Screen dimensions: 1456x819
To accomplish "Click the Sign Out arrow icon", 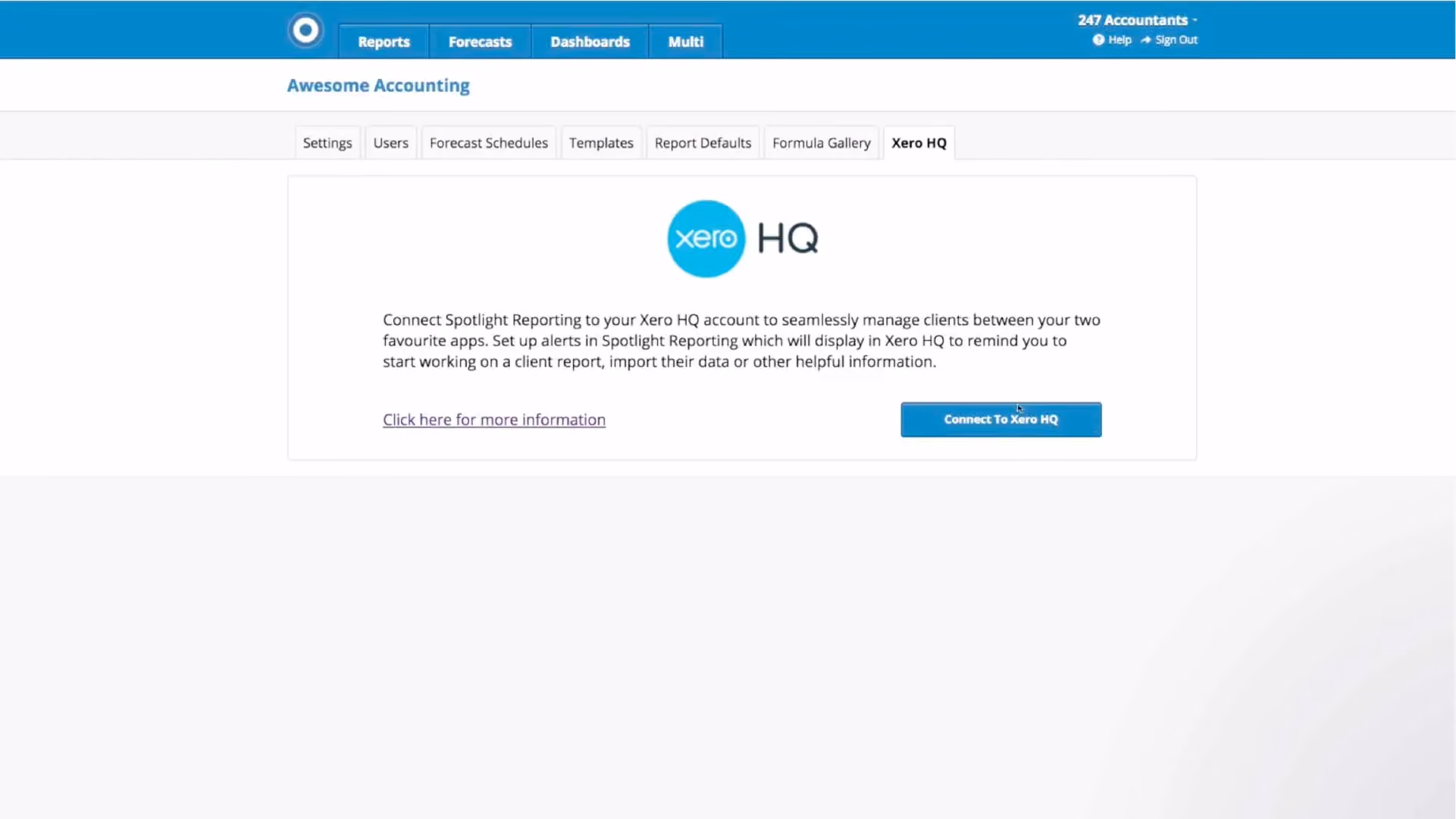I will pos(1146,40).
